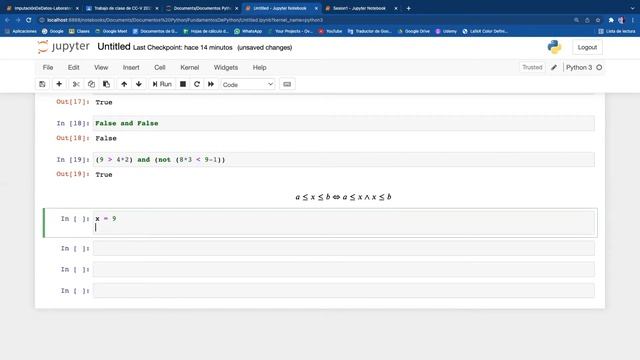The width and height of the screenshot is (640, 360).
Task: Click the Trusted notebook button
Action: (532, 67)
